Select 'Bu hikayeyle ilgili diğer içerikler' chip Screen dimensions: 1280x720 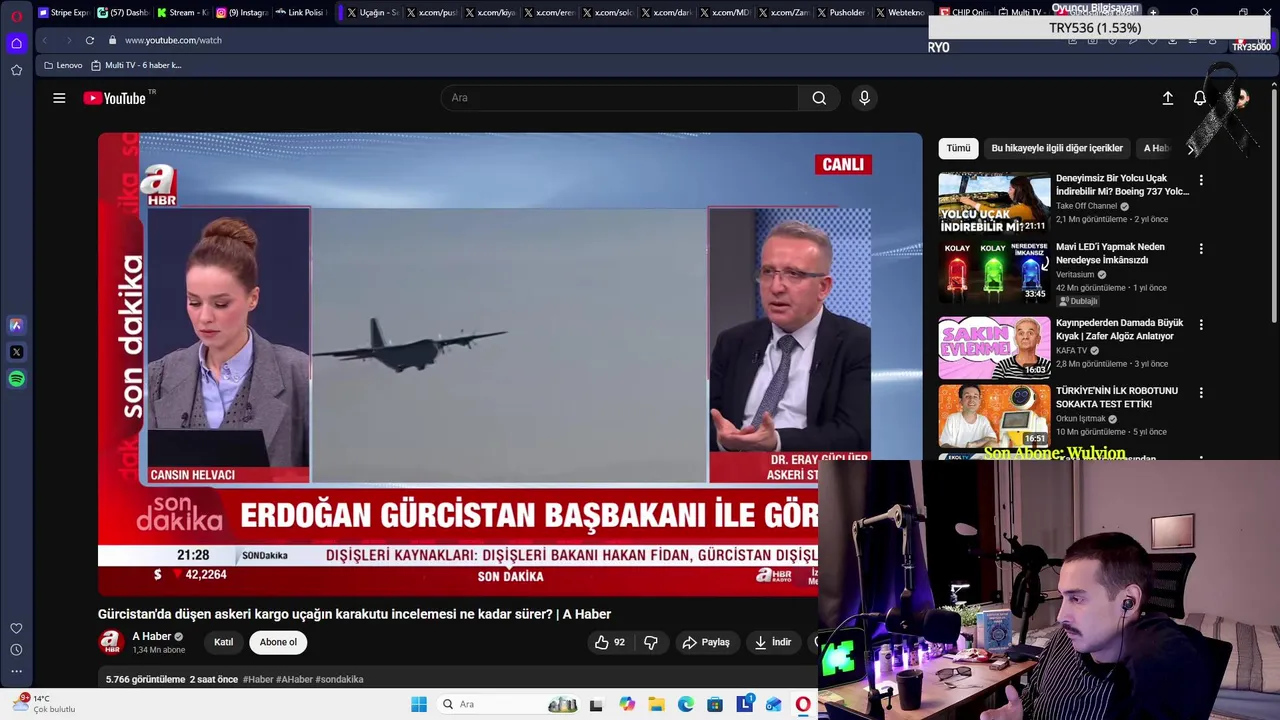1057,148
